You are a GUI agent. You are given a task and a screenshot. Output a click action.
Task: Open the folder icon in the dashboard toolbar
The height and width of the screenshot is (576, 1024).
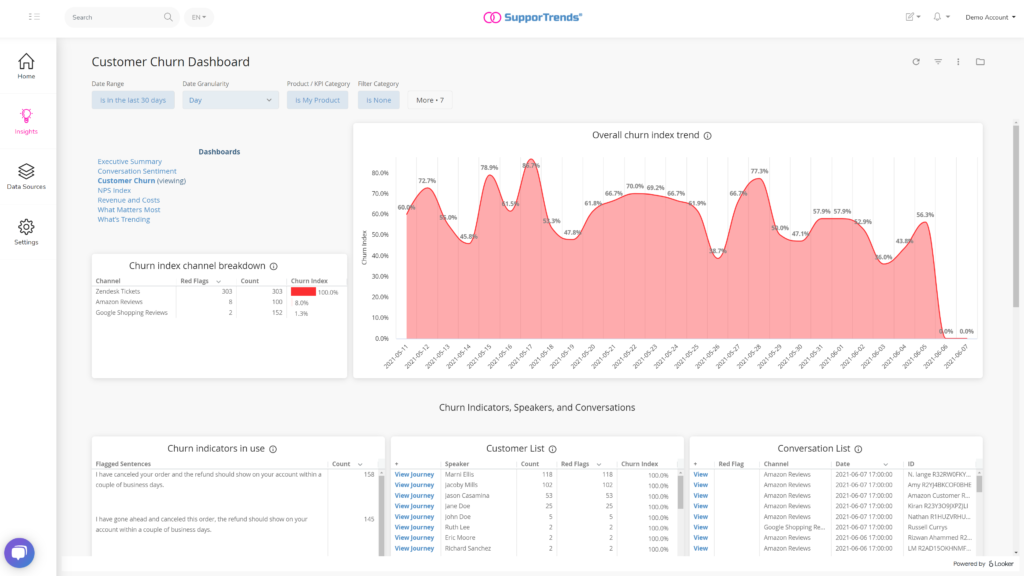[980, 61]
